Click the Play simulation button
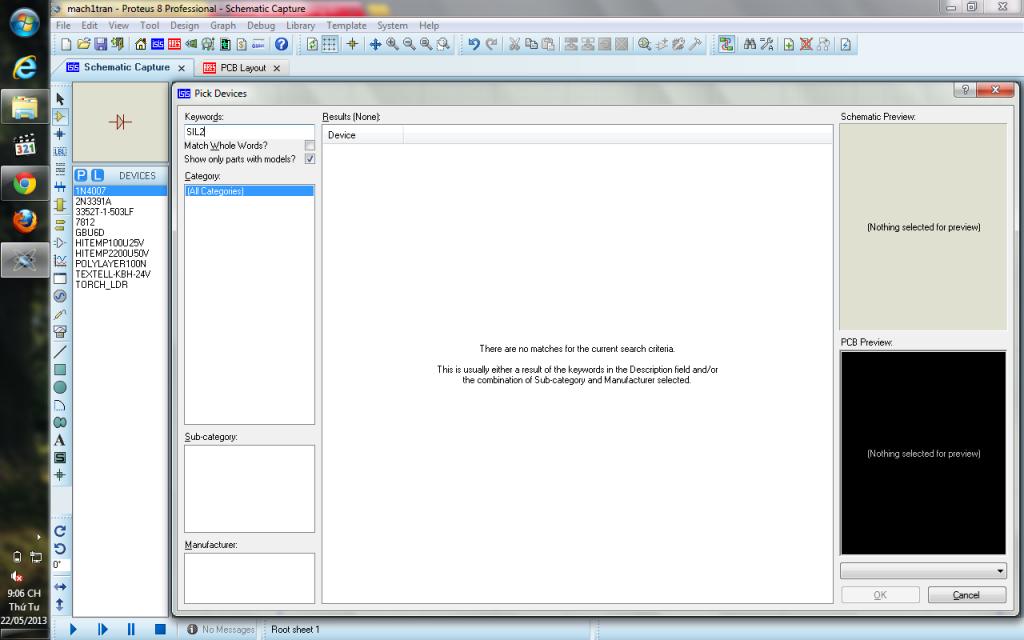The height and width of the screenshot is (640, 1024). click(73, 629)
